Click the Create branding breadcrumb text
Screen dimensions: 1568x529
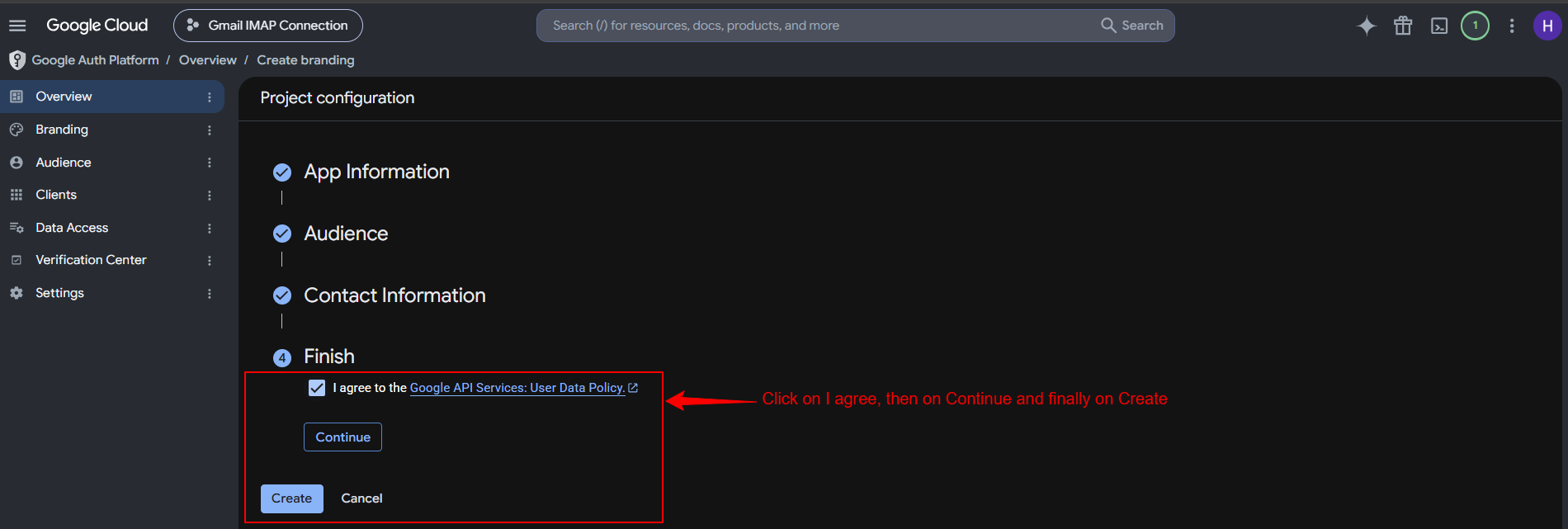click(305, 60)
